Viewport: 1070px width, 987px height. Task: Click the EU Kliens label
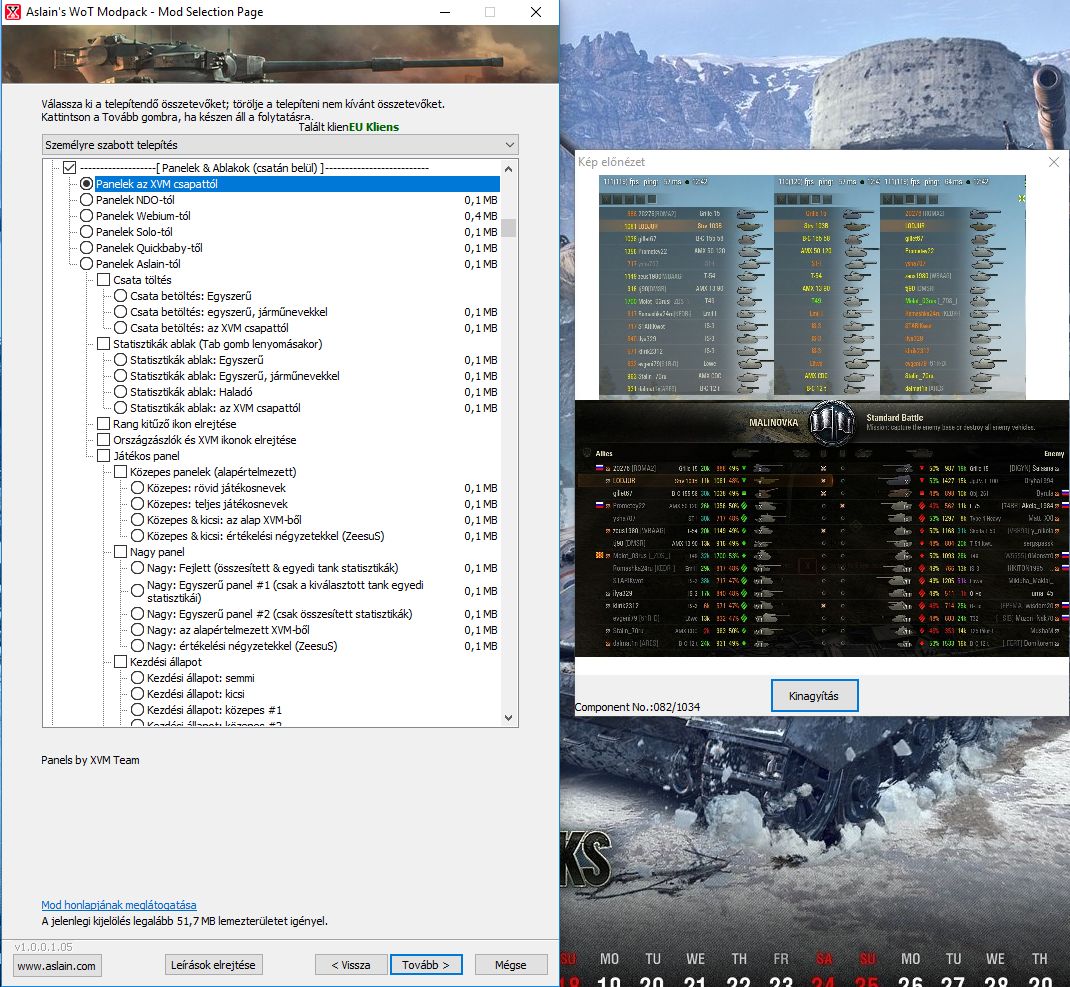click(x=374, y=127)
